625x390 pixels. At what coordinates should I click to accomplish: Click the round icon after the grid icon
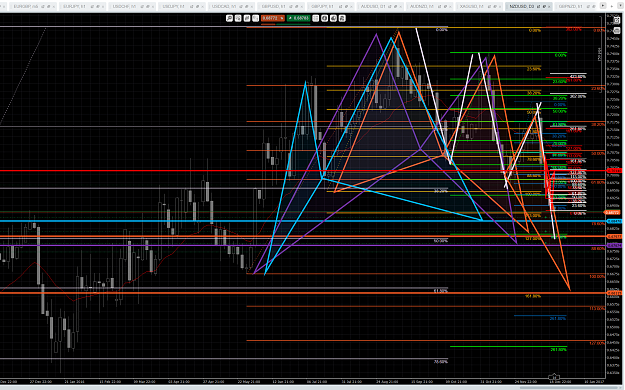tap(324, 18)
